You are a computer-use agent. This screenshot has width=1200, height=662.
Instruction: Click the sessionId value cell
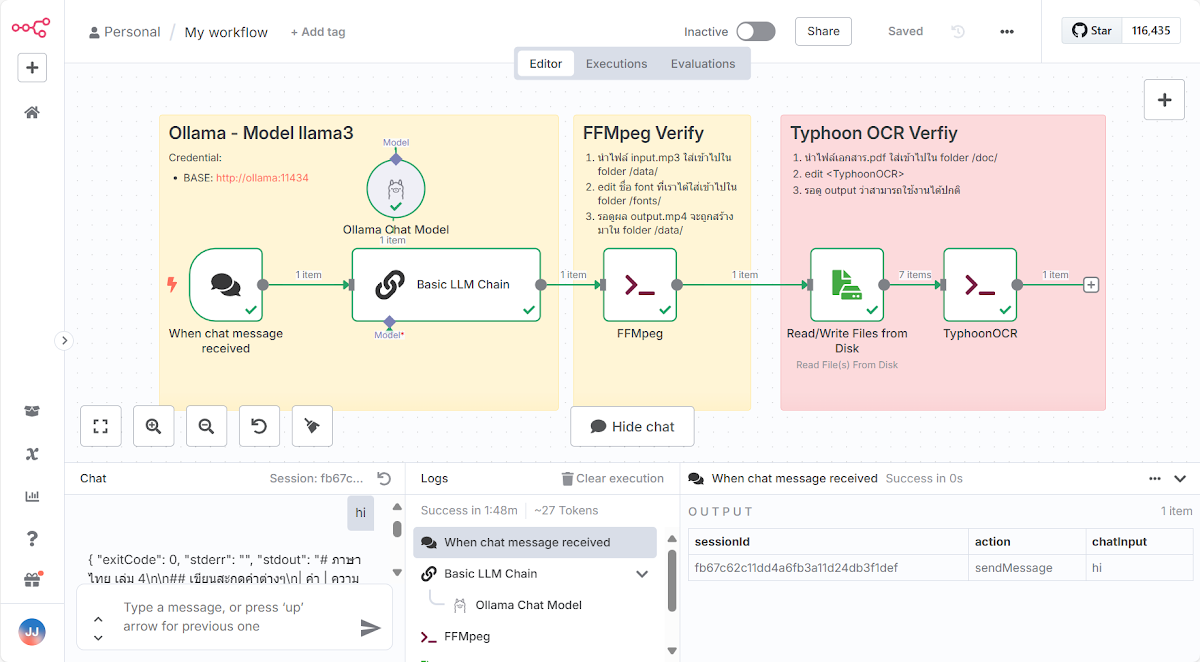[829, 568]
